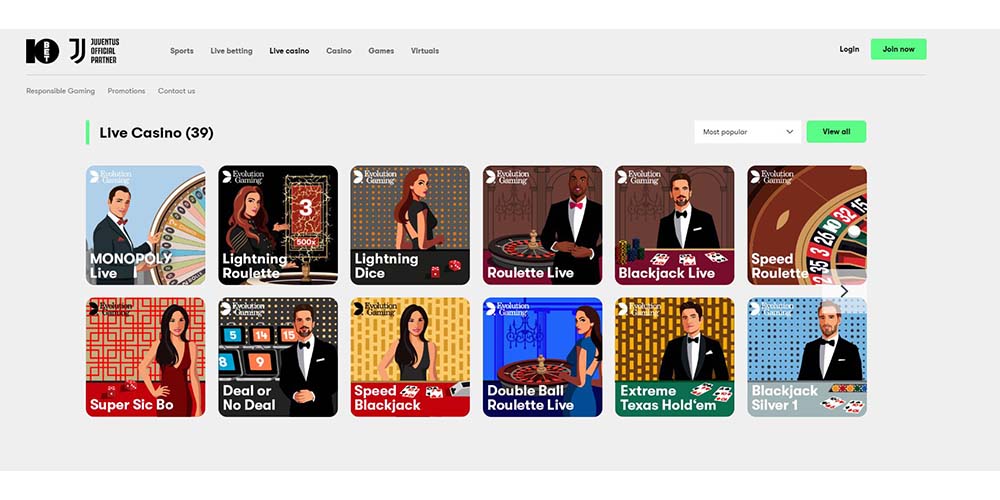The image size is (1000, 500).
Task: Click the View all button
Action: 836,132
